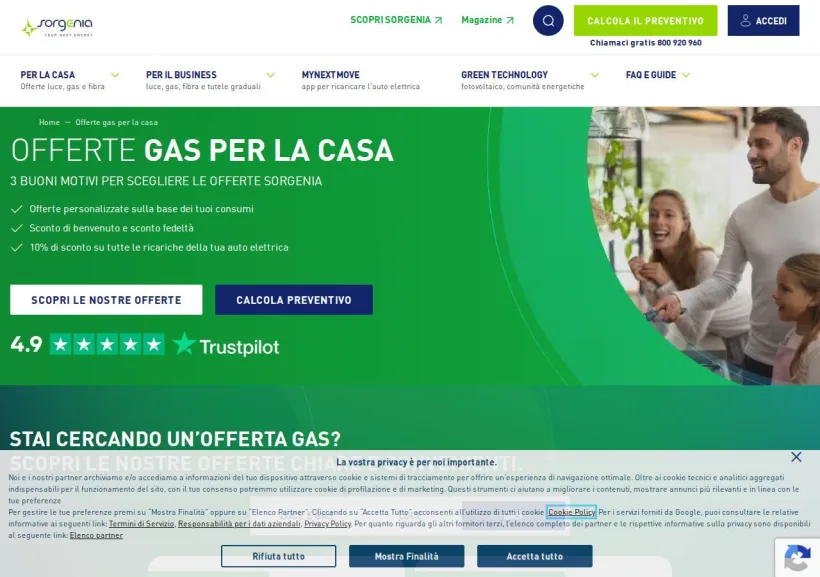
Task: Click the reCAPTCHA badge icon
Action: pos(797,558)
